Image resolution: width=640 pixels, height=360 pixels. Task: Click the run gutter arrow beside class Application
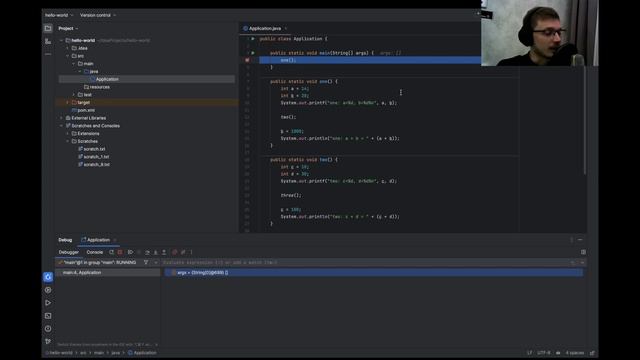point(253,39)
